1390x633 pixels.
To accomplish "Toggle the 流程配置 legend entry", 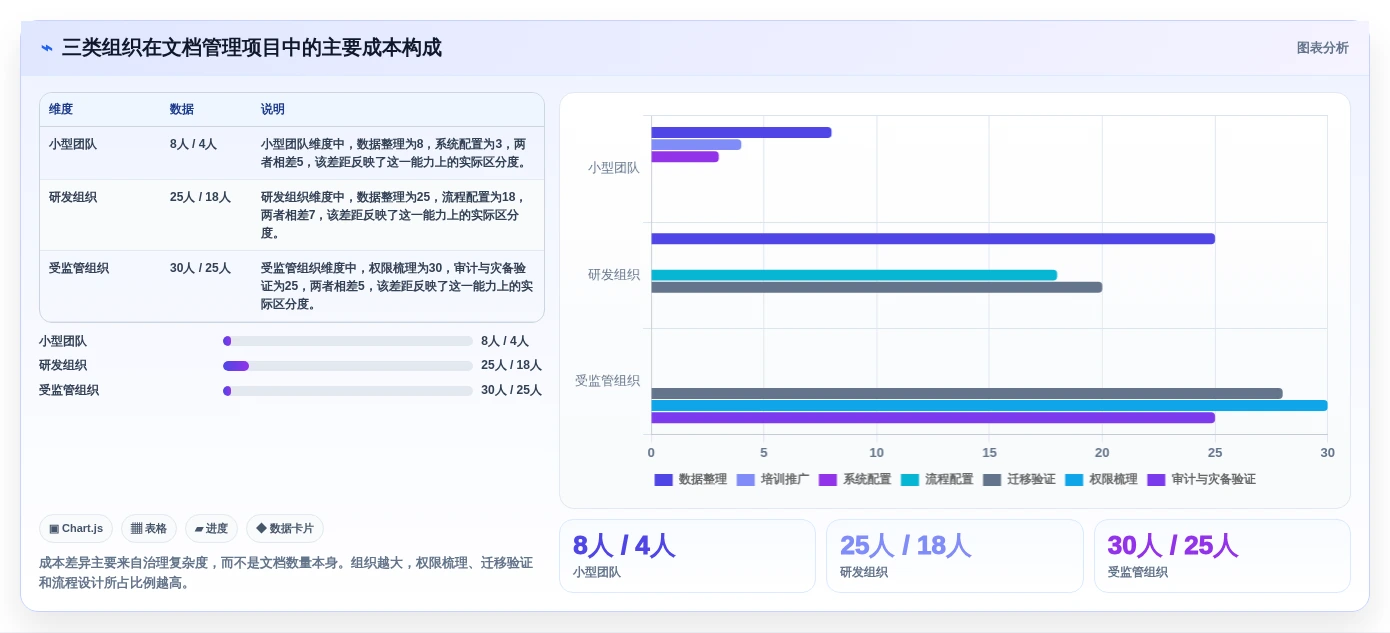I will [937, 480].
